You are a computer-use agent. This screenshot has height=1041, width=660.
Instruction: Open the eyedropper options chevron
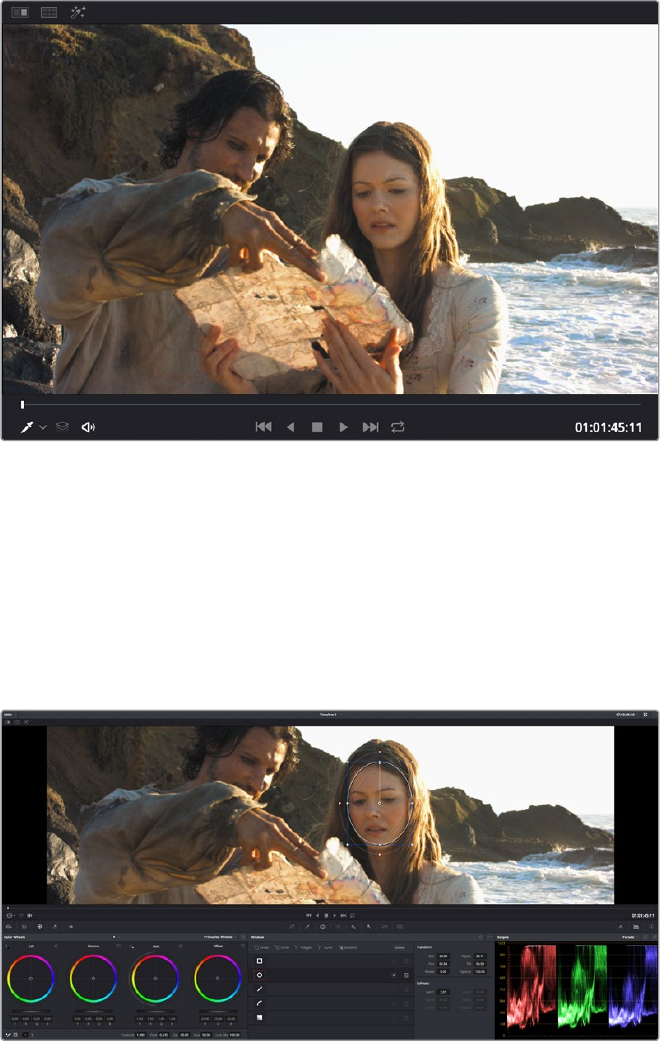[x=42, y=428]
